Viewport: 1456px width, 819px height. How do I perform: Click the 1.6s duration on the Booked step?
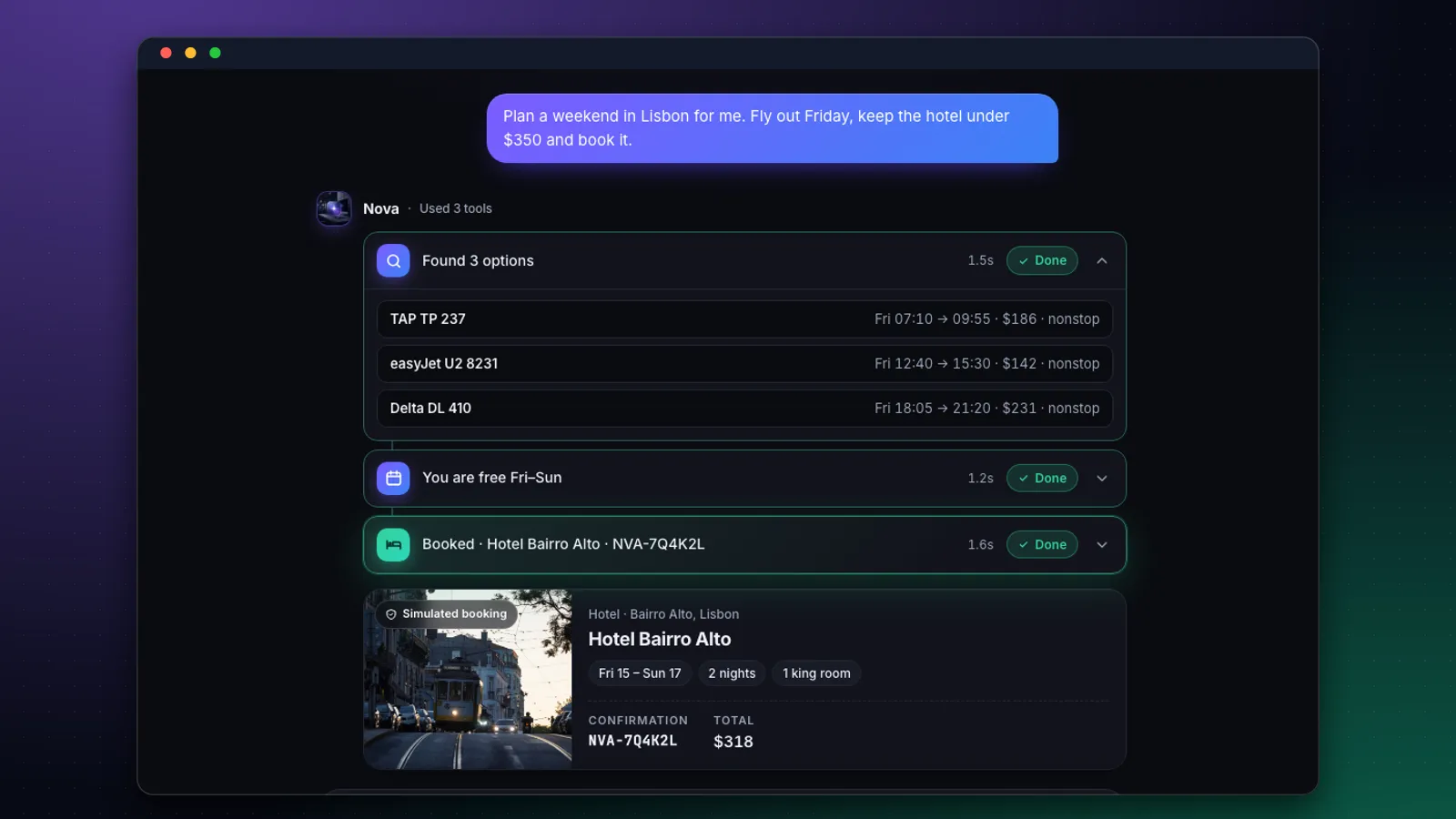(x=981, y=544)
